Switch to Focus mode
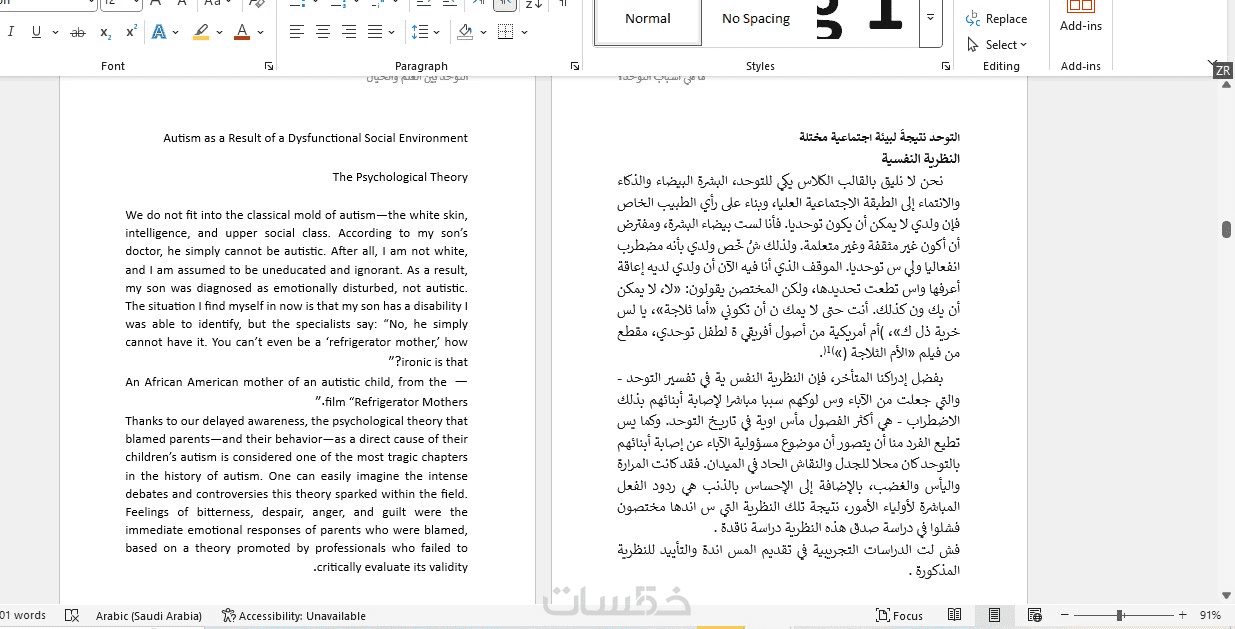This screenshot has height=629, width=1235. pos(900,616)
